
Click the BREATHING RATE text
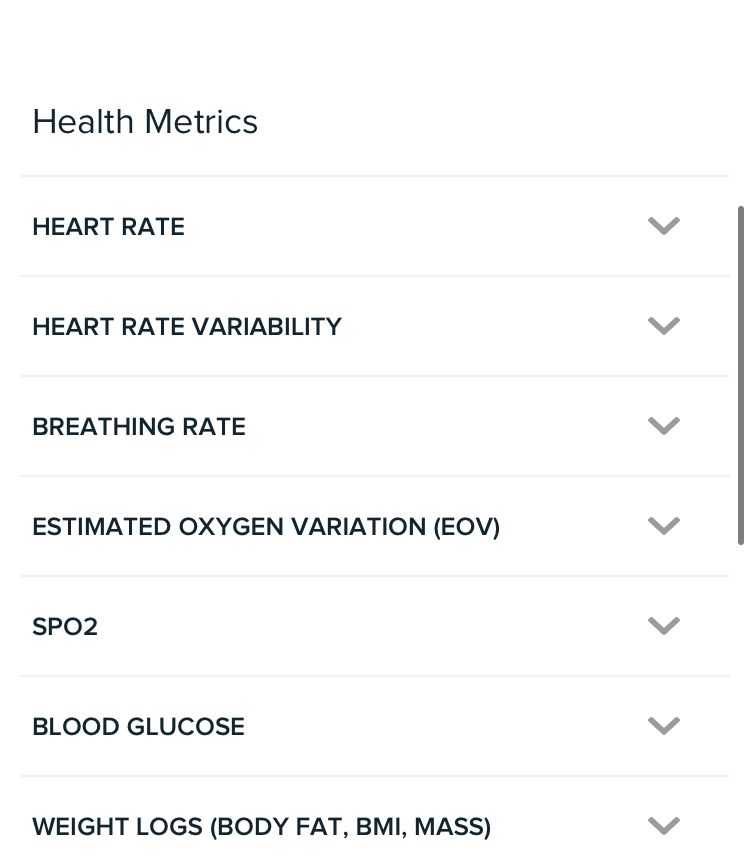pos(139,427)
